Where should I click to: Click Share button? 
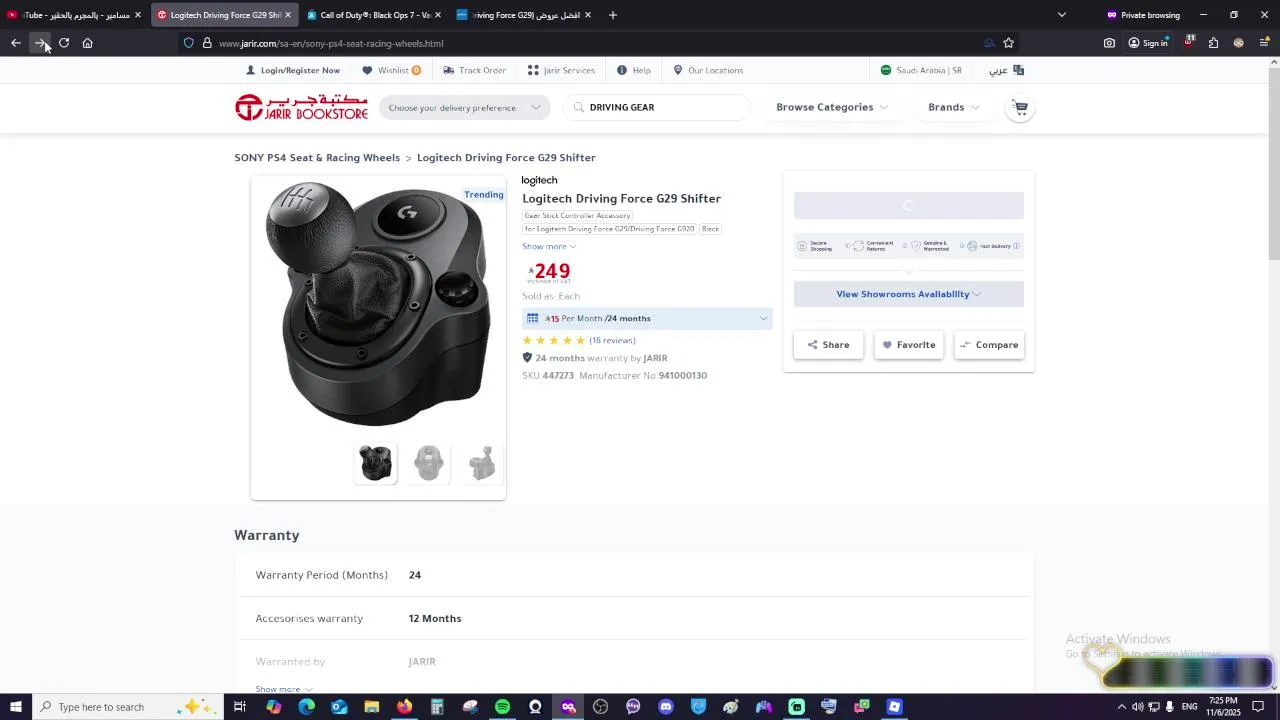(828, 345)
